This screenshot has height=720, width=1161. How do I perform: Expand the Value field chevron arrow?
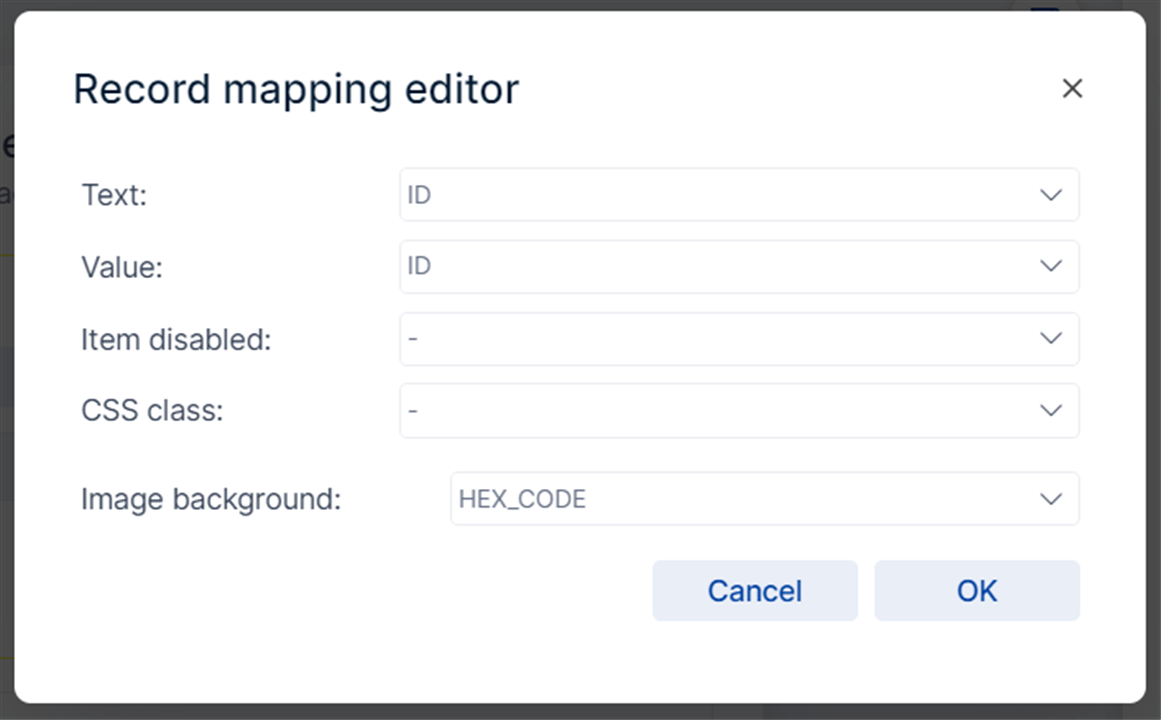click(1050, 266)
